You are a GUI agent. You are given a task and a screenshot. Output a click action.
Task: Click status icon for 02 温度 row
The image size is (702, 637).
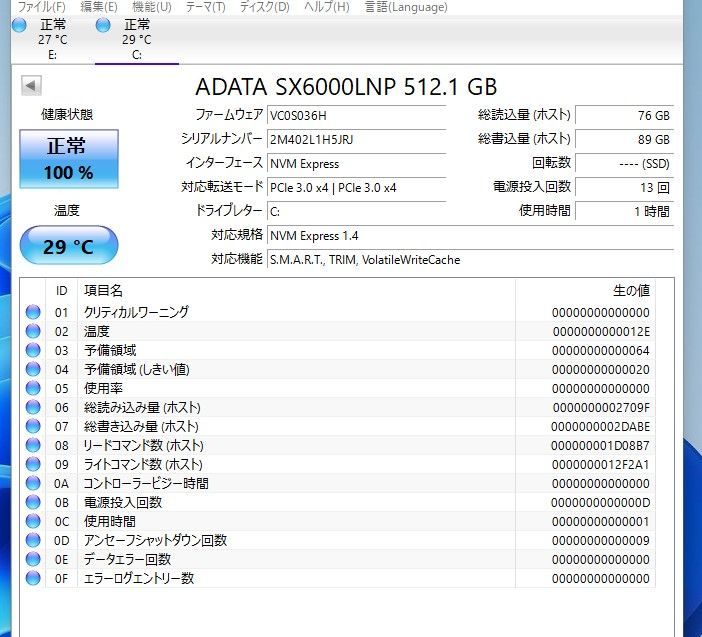33,331
